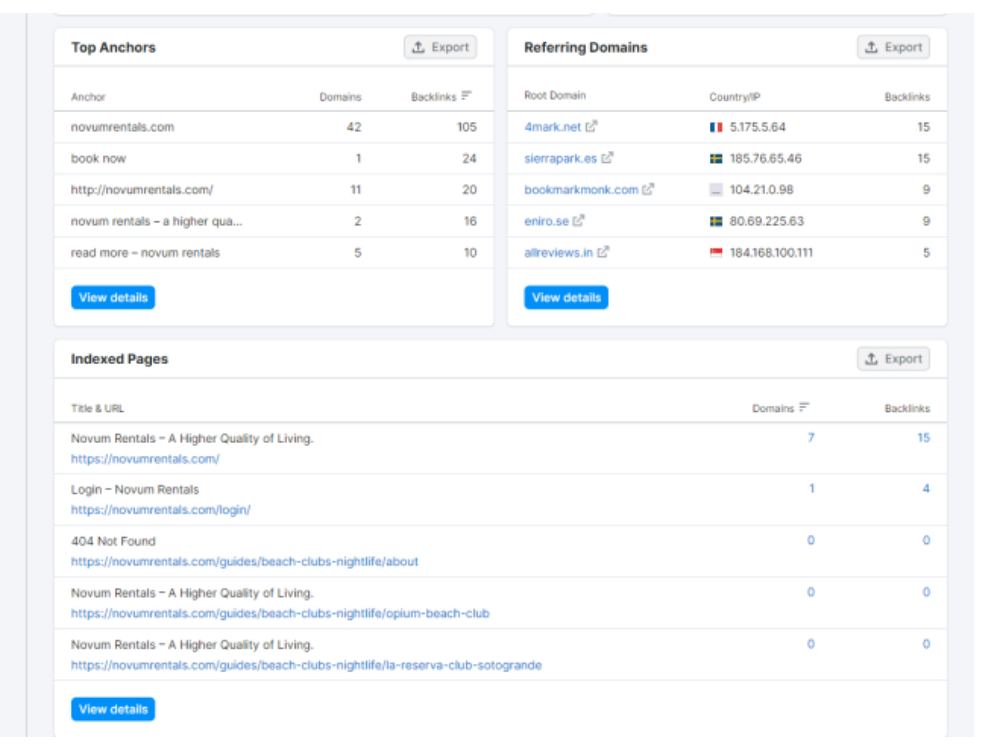Click the 1 domain count for Login page
This screenshot has width=1000, height=750.
click(x=811, y=489)
